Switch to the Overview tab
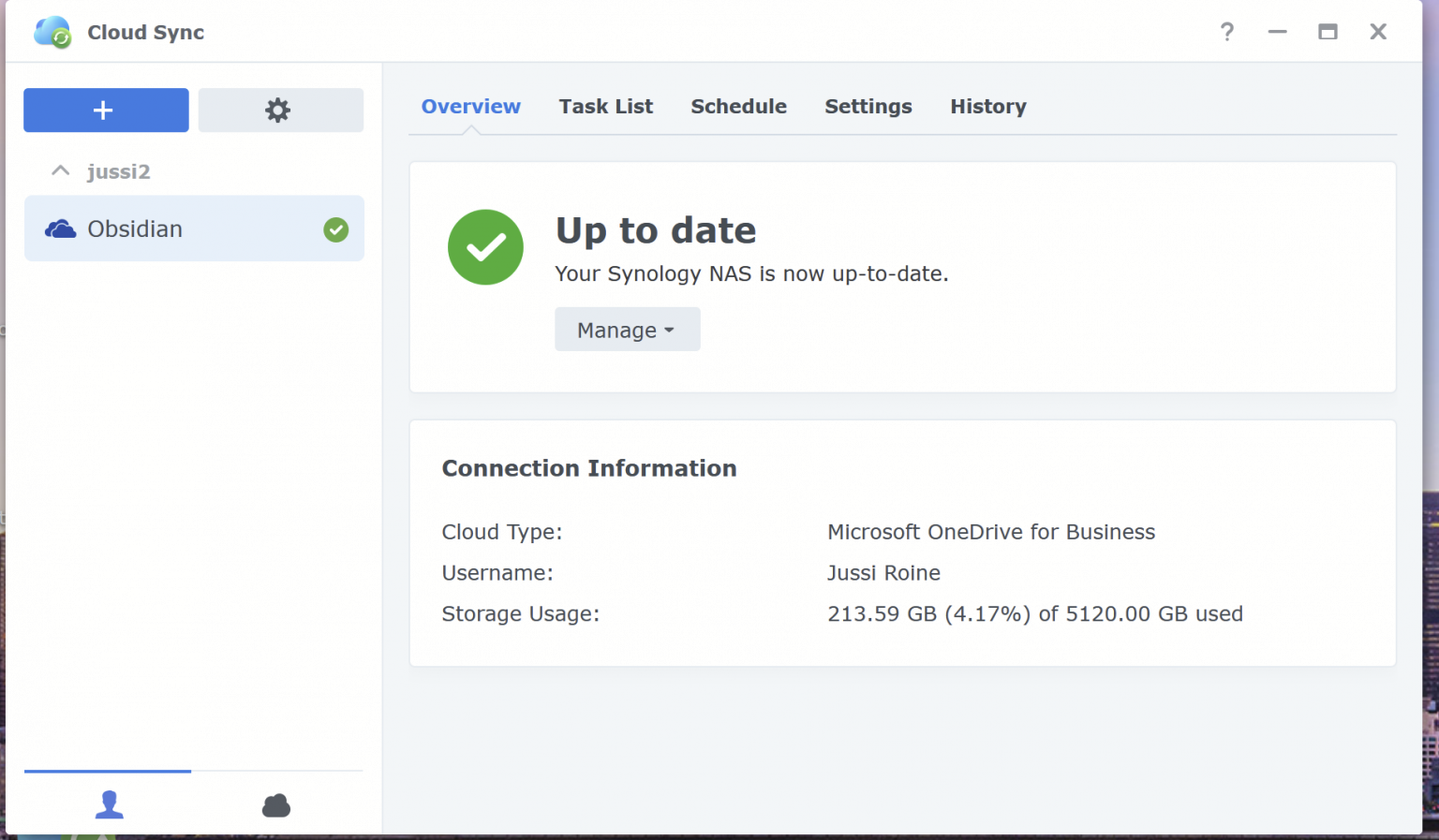Screen dimensions: 1439x840 click(471, 106)
